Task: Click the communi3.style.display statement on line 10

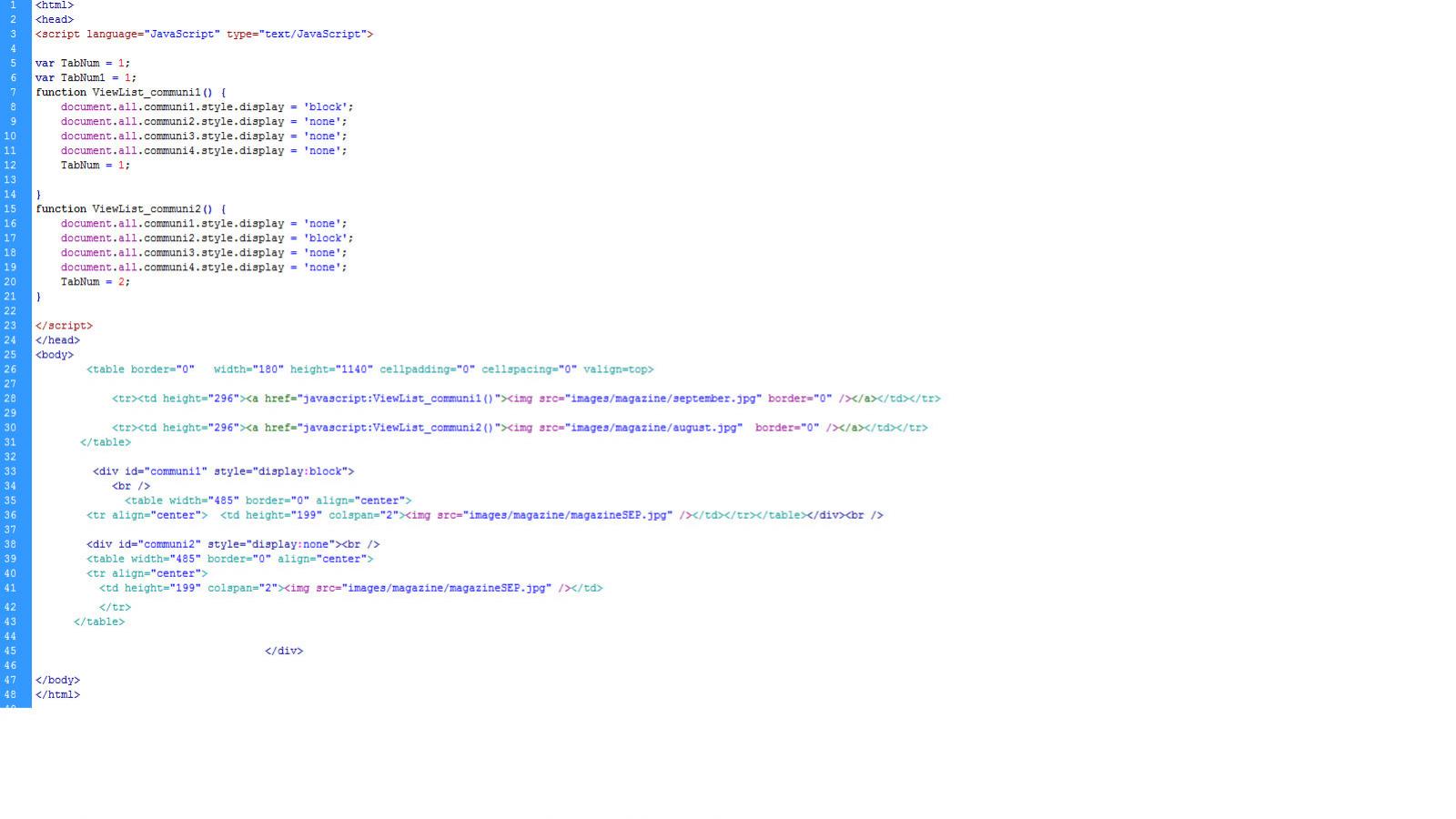Action: [x=204, y=136]
